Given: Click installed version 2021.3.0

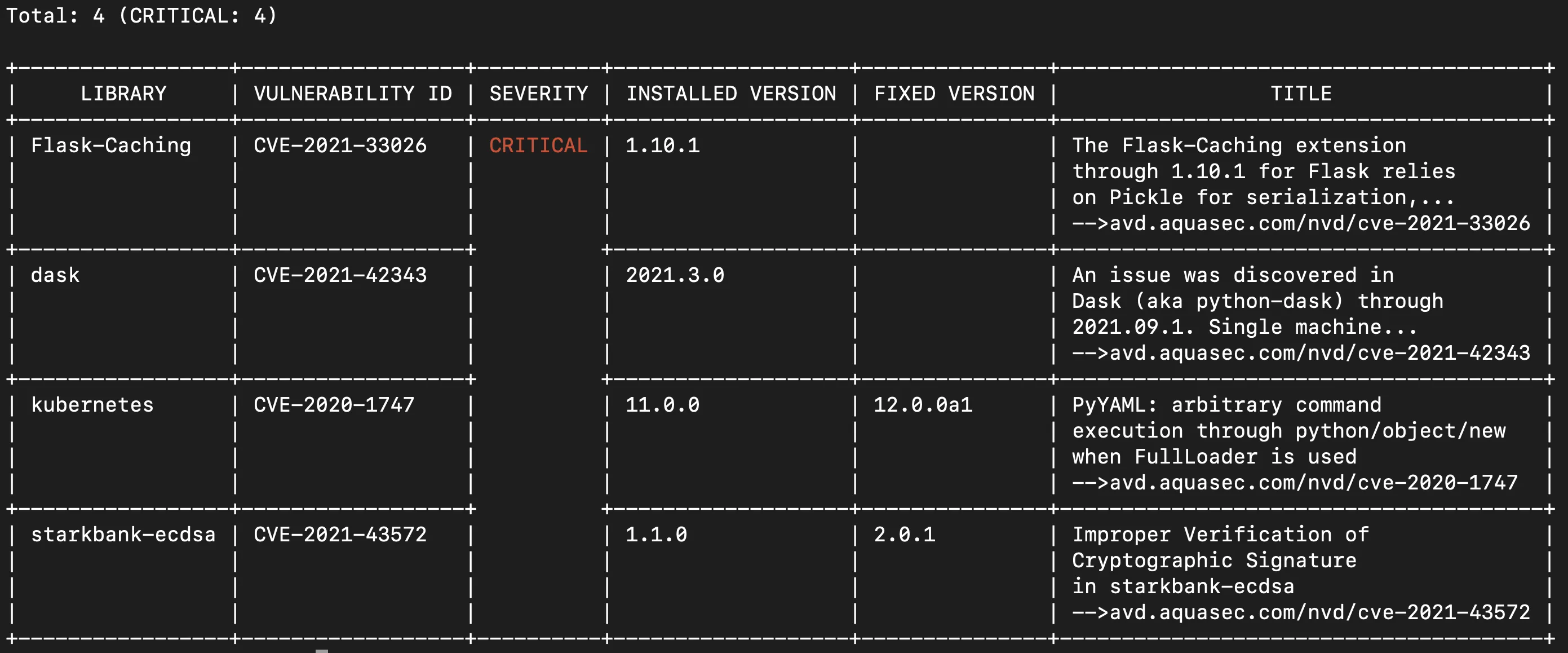Looking at the screenshot, I should pos(675,275).
